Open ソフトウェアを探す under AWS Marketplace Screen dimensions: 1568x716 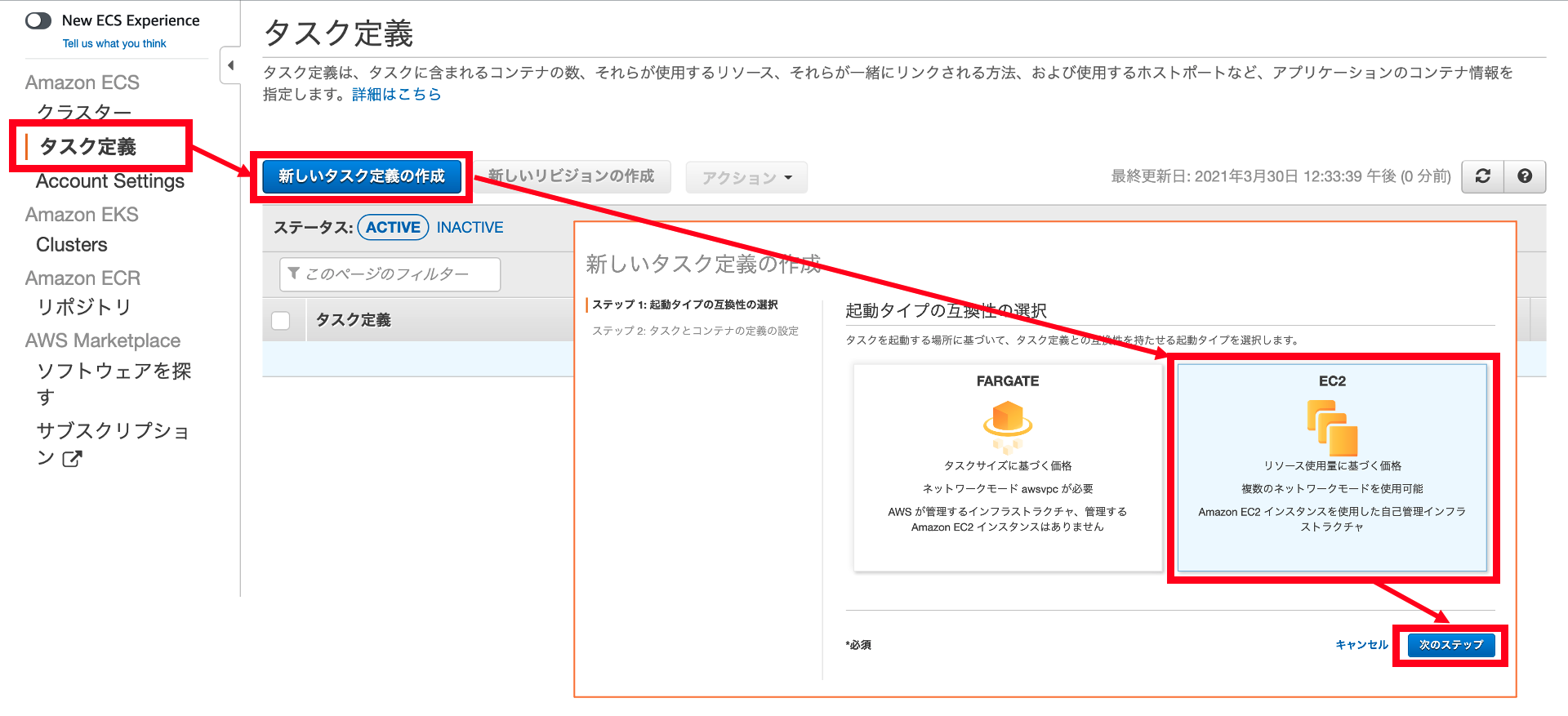pyautogui.click(x=114, y=384)
